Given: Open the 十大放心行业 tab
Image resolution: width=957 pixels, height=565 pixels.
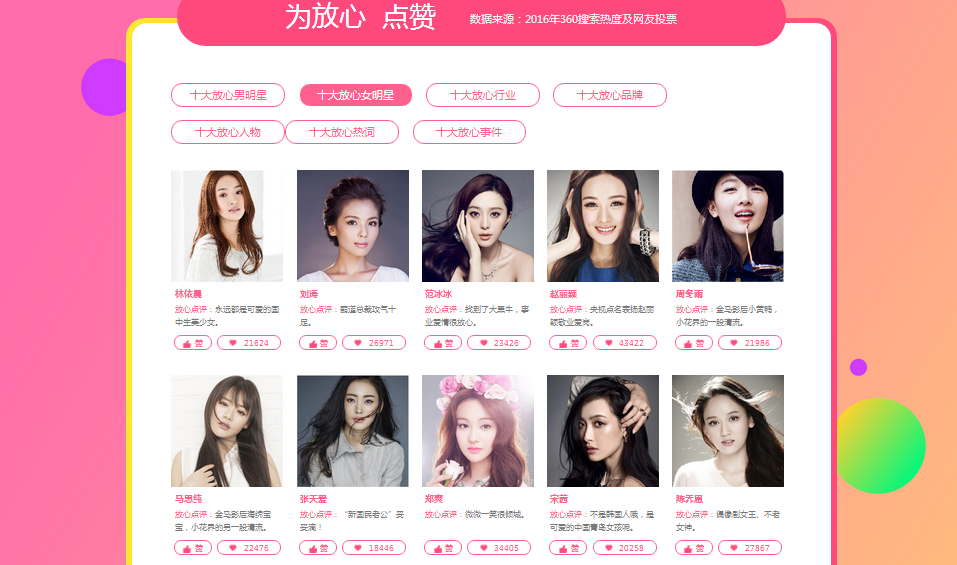Looking at the screenshot, I should click(x=483, y=95).
